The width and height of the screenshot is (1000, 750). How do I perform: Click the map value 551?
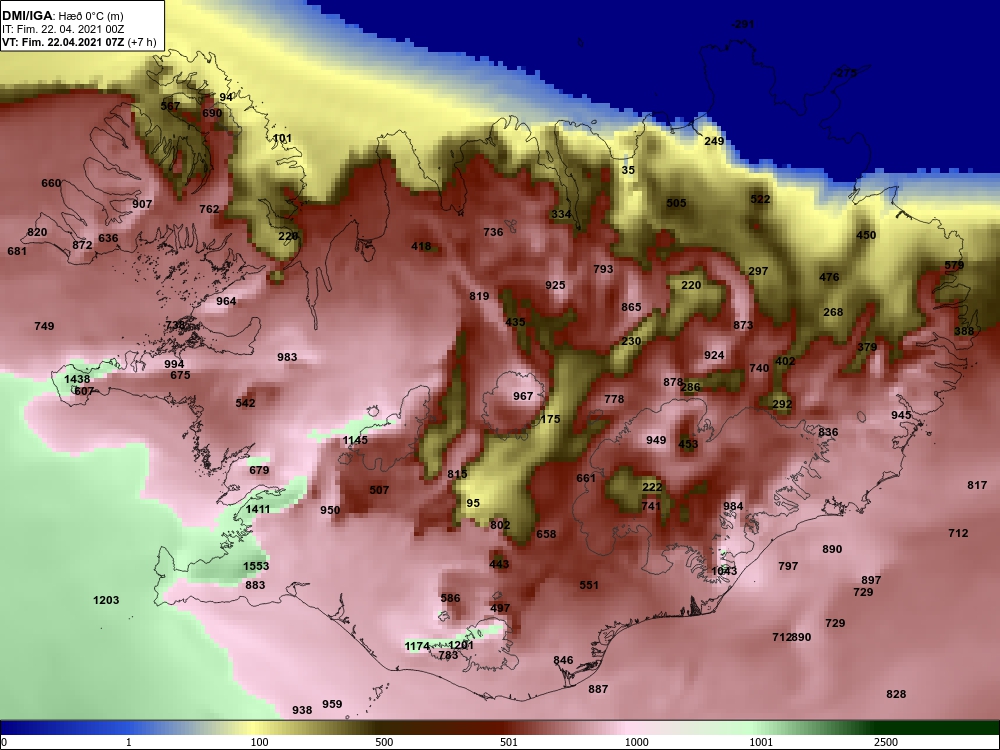pyautogui.click(x=589, y=585)
